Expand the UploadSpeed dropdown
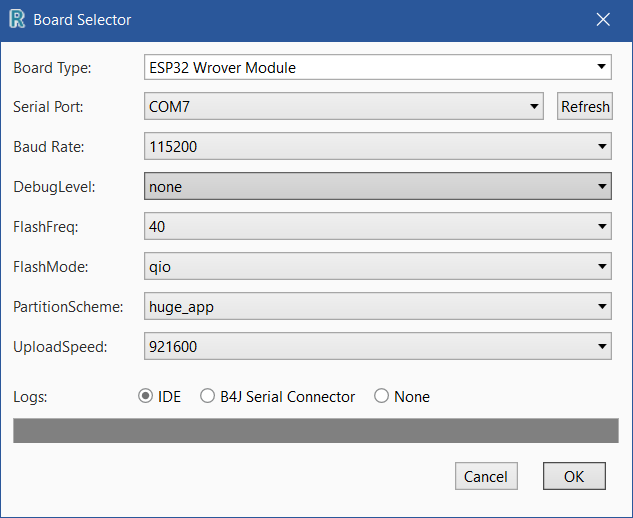Image resolution: width=633 pixels, height=518 pixels. pos(377,346)
